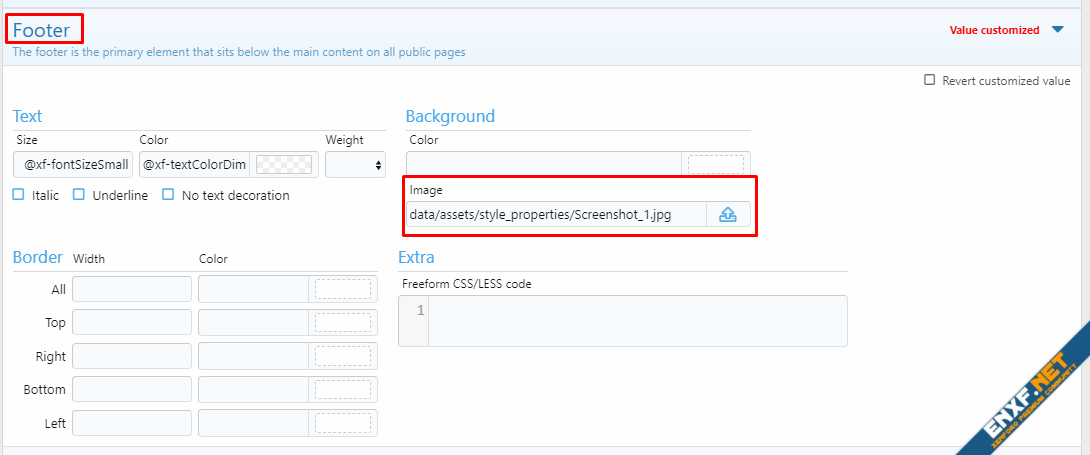This screenshot has height=455, width=1090.
Task: Enable the Revert customized value checkbox
Action: [930, 80]
